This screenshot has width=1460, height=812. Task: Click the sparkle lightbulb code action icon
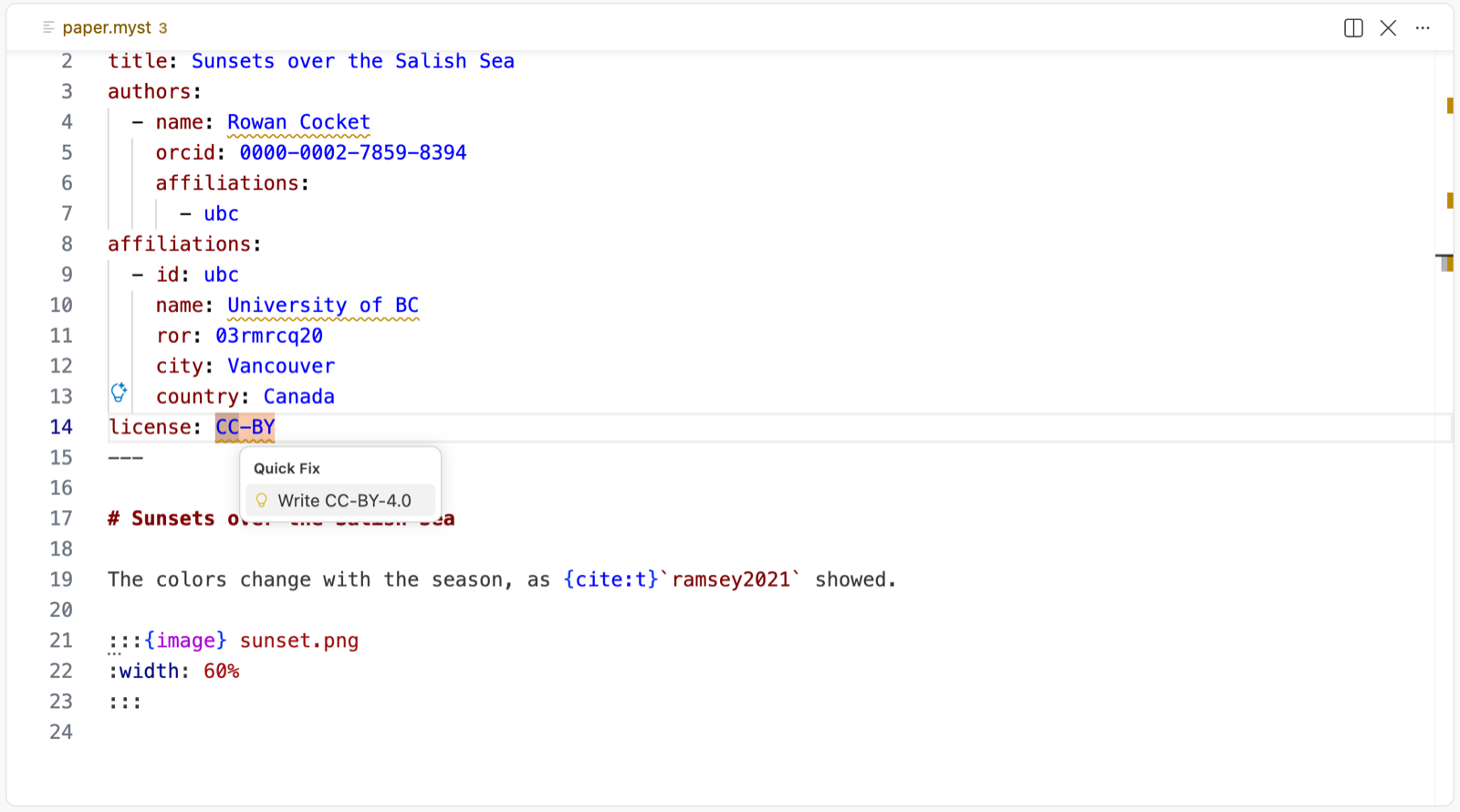tap(119, 392)
